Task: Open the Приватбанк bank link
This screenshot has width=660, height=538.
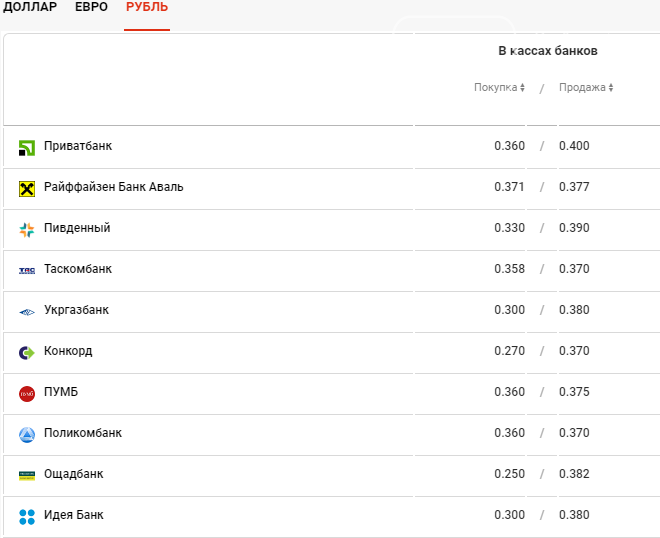Action: pos(78,146)
